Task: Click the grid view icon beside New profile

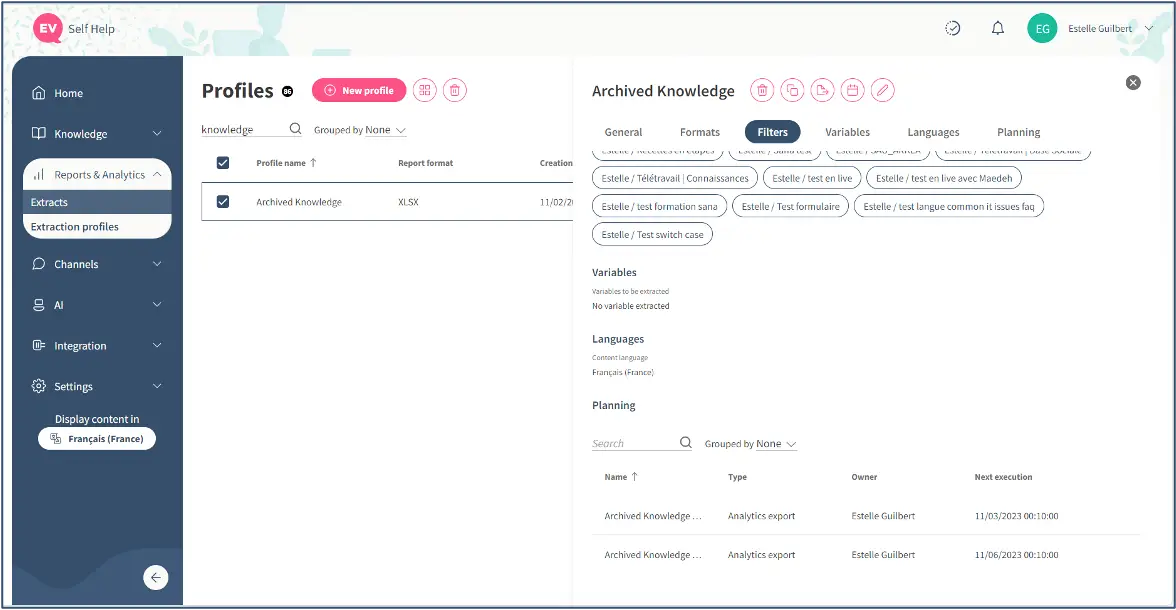Action: click(425, 91)
